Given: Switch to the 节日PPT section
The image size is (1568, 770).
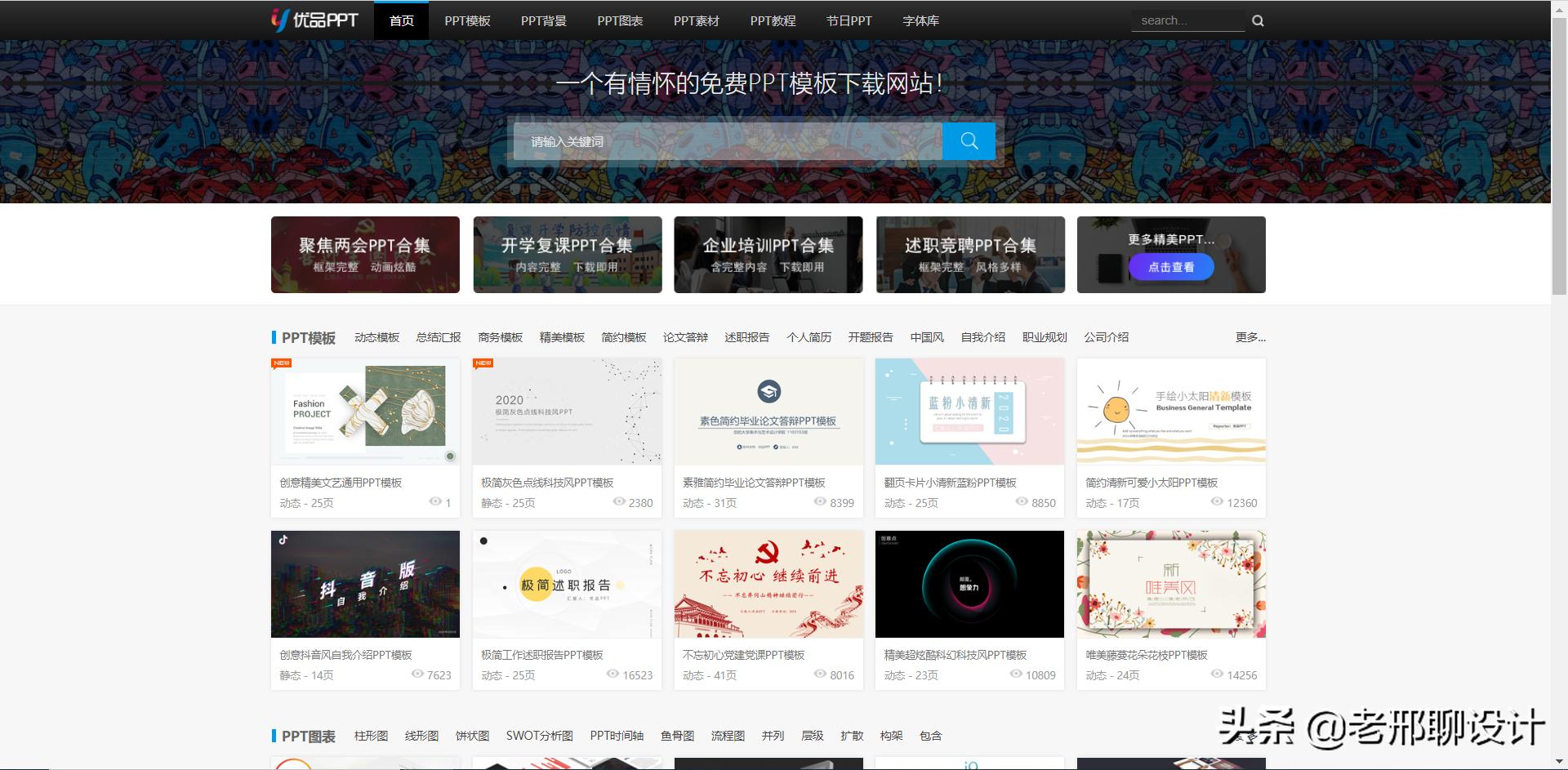Looking at the screenshot, I should (x=848, y=20).
